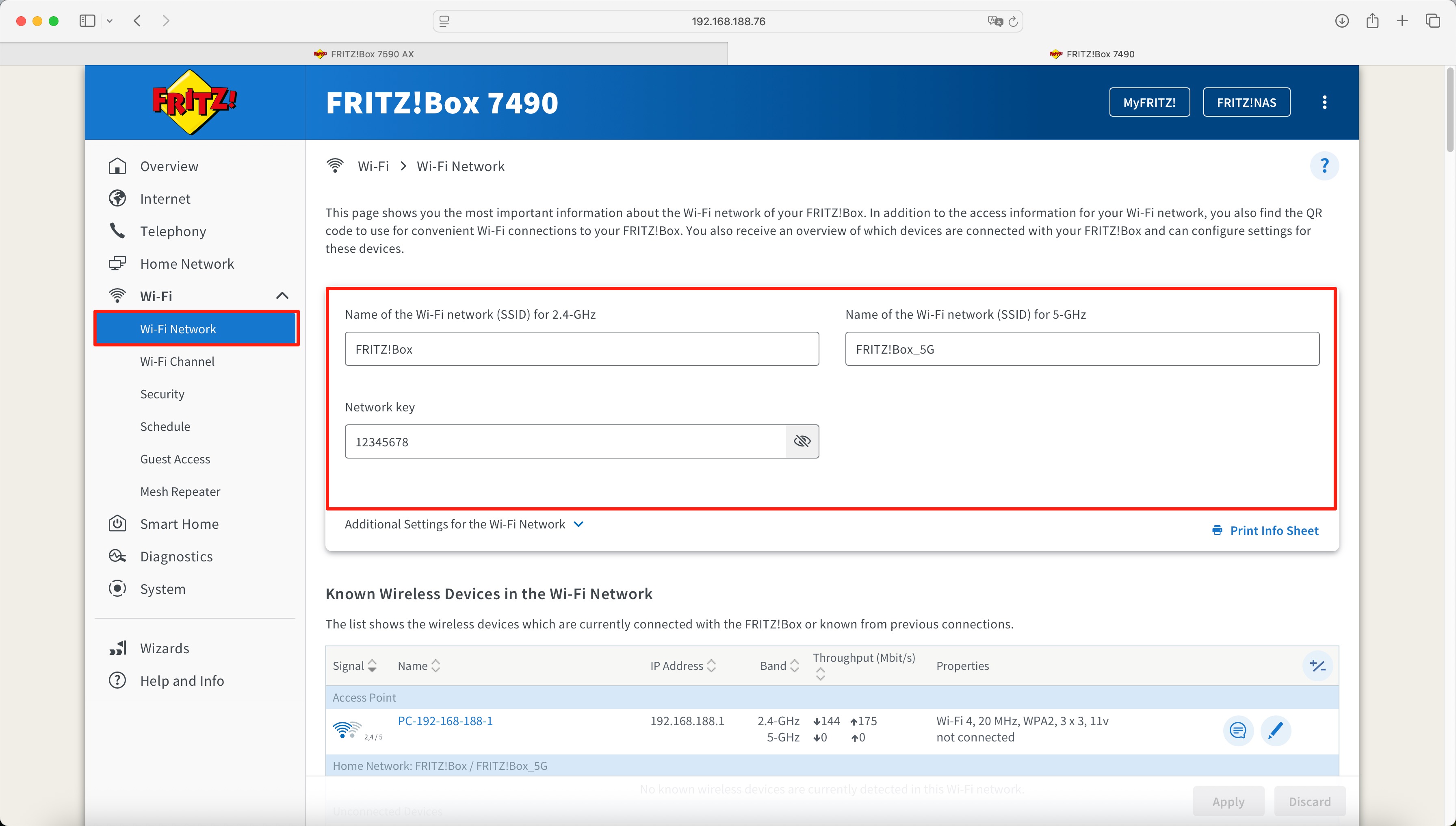Click breadcrumb Wi-Fi text link

click(373, 166)
